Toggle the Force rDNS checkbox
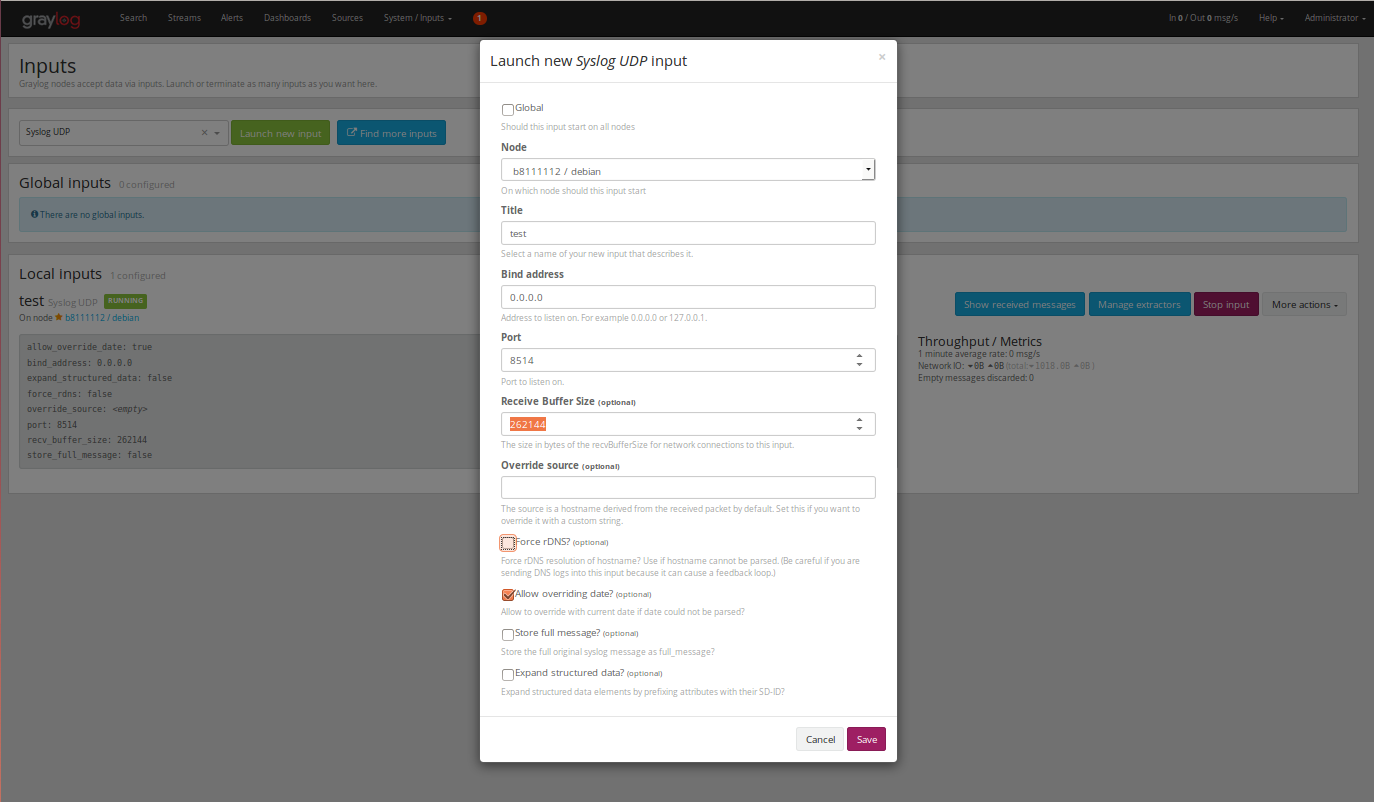 [508, 543]
